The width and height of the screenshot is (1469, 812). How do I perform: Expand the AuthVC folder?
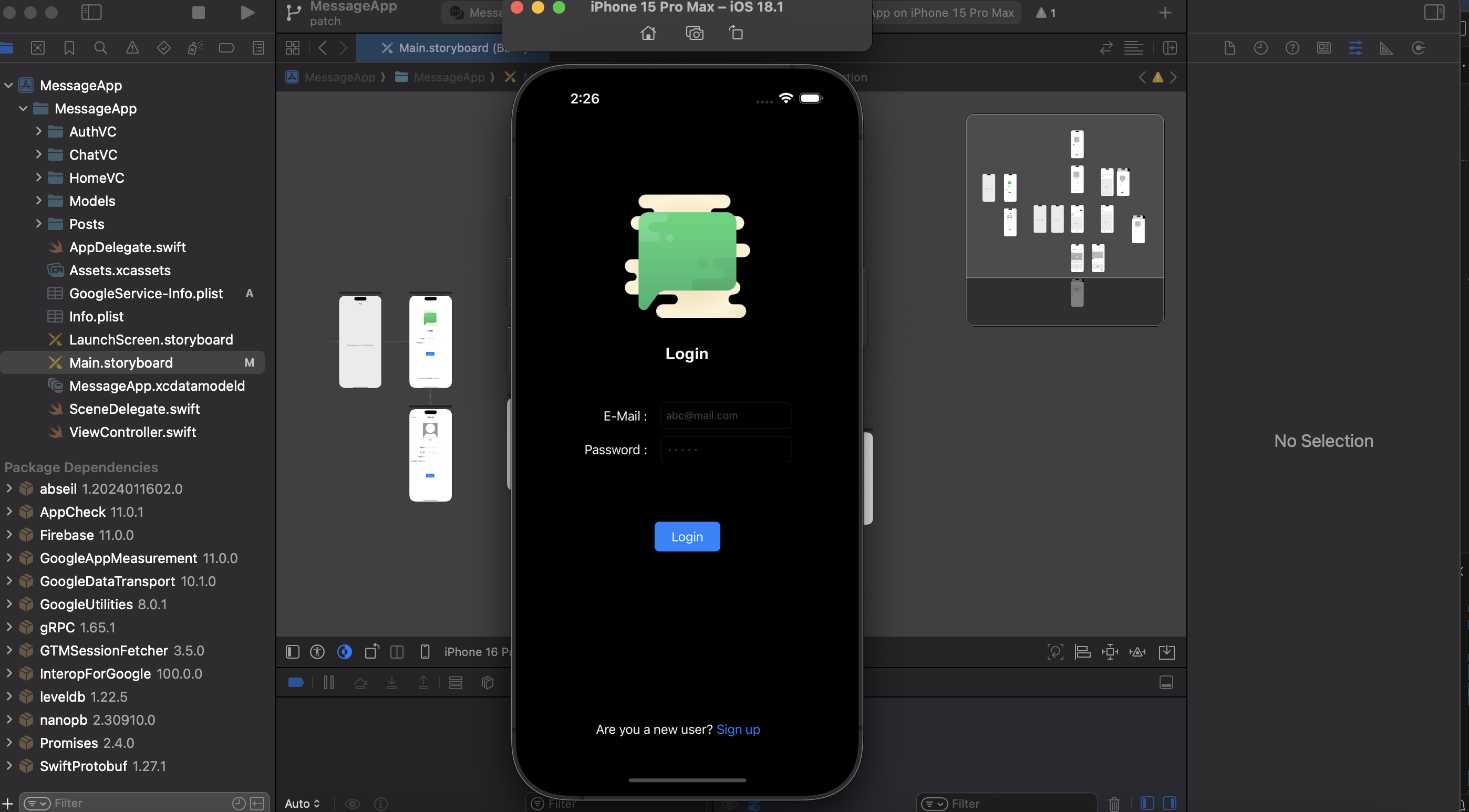pyautogui.click(x=38, y=131)
